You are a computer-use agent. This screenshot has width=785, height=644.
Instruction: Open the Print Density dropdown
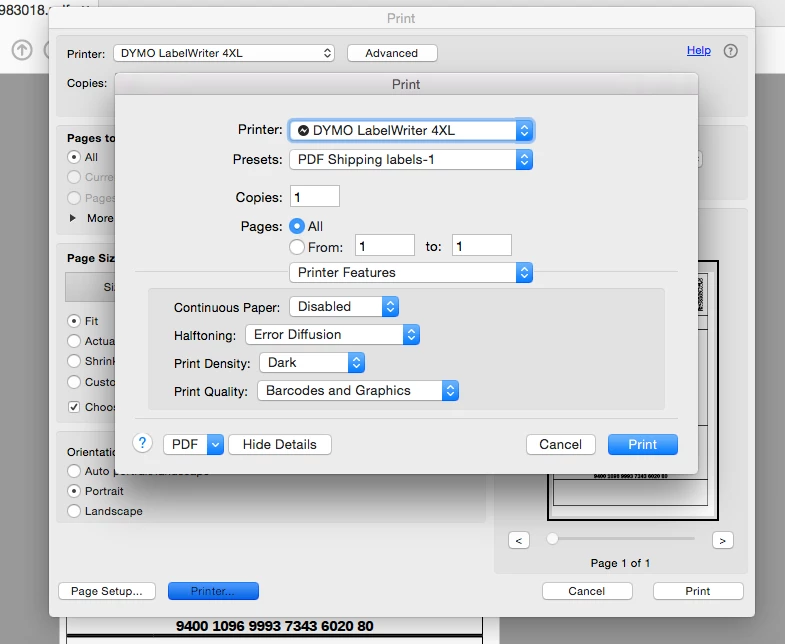pos(312,363)
